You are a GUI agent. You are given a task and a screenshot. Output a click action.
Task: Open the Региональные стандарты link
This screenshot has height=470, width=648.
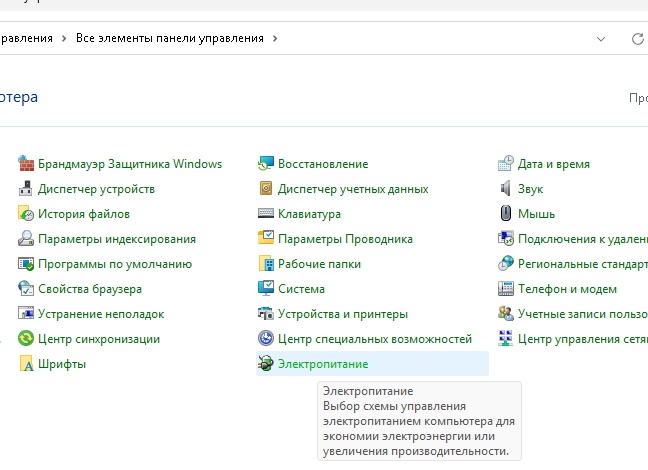[x=583, y=264]
